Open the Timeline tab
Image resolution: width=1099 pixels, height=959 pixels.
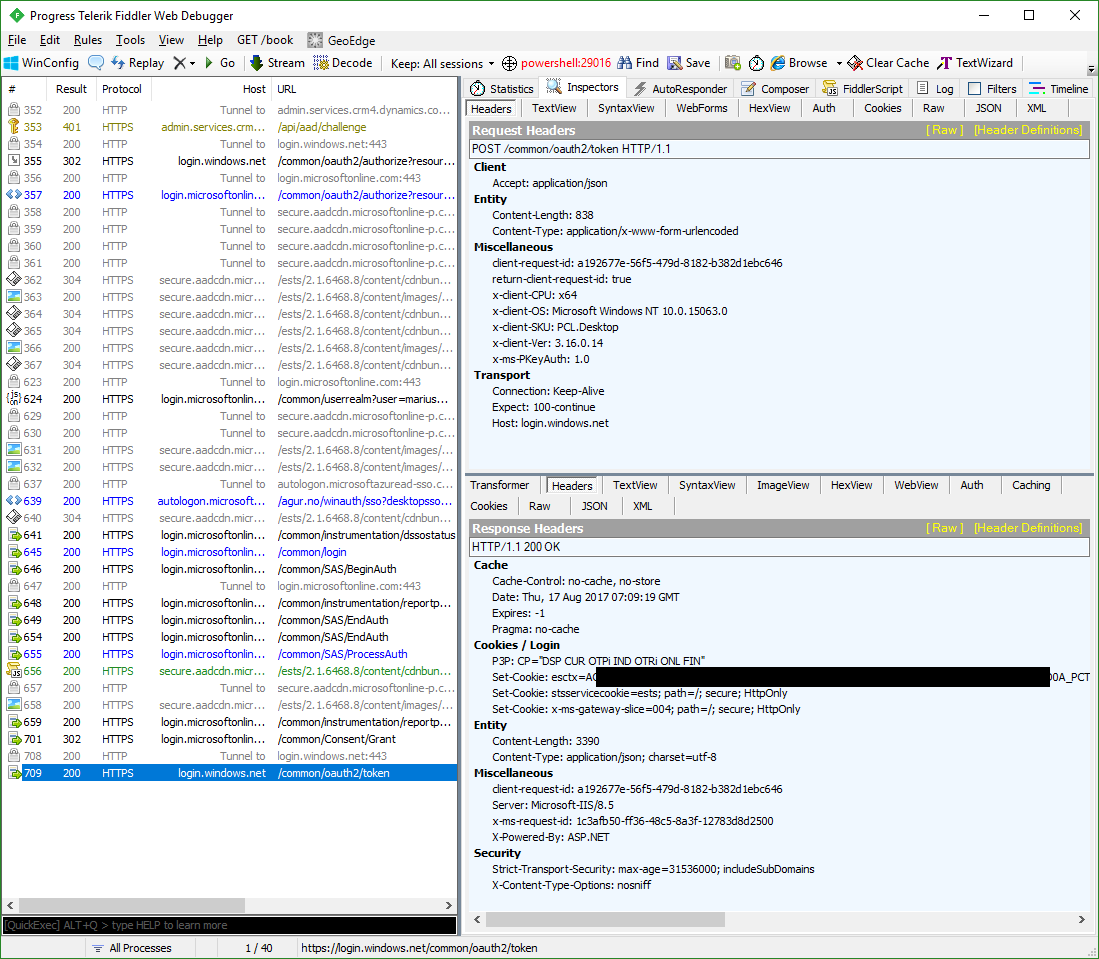[1058, 88]
